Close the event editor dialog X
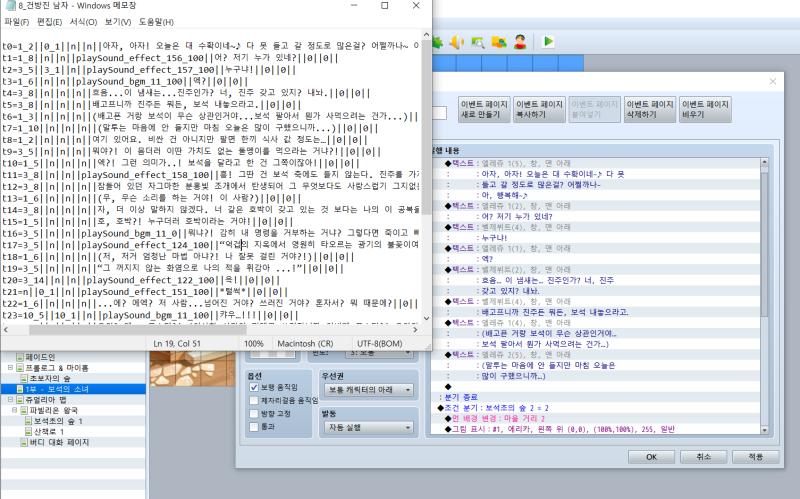800x499 pixels. click(x=772, y=82)
